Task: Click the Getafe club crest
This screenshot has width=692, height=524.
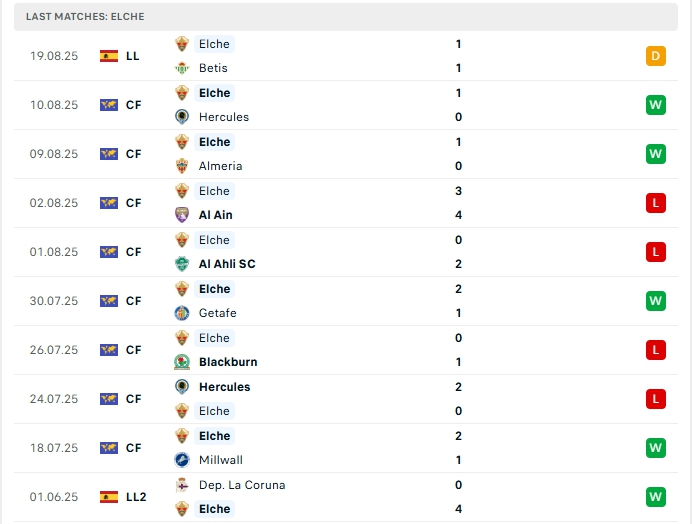Action: [x=182, y=313]
